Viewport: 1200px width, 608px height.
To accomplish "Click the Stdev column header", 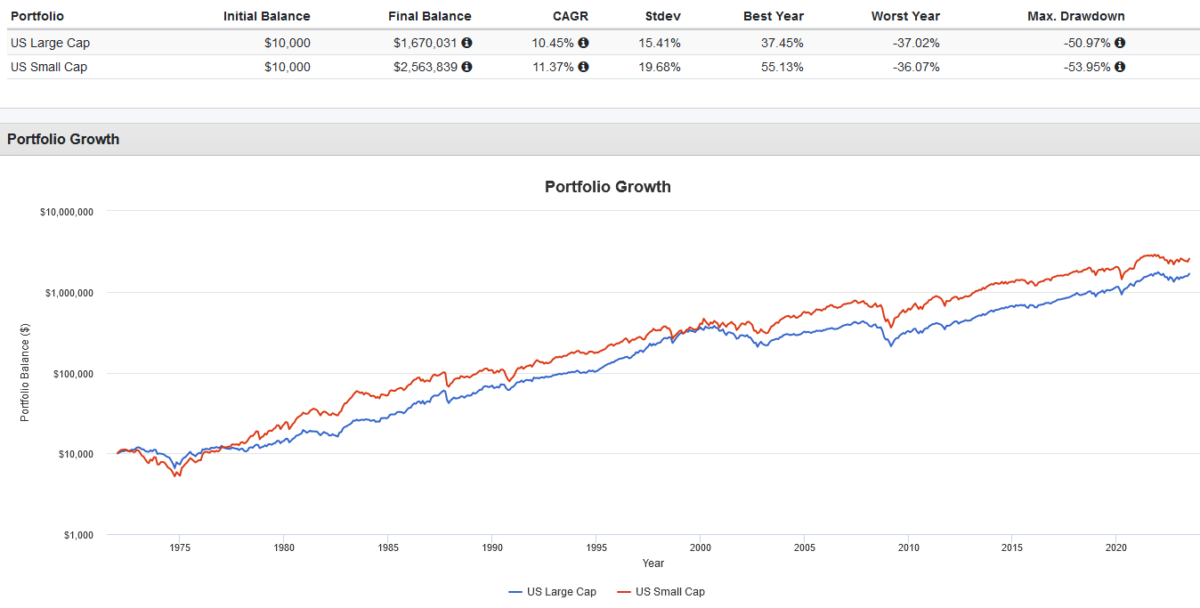I will click(x=662, y=16).
